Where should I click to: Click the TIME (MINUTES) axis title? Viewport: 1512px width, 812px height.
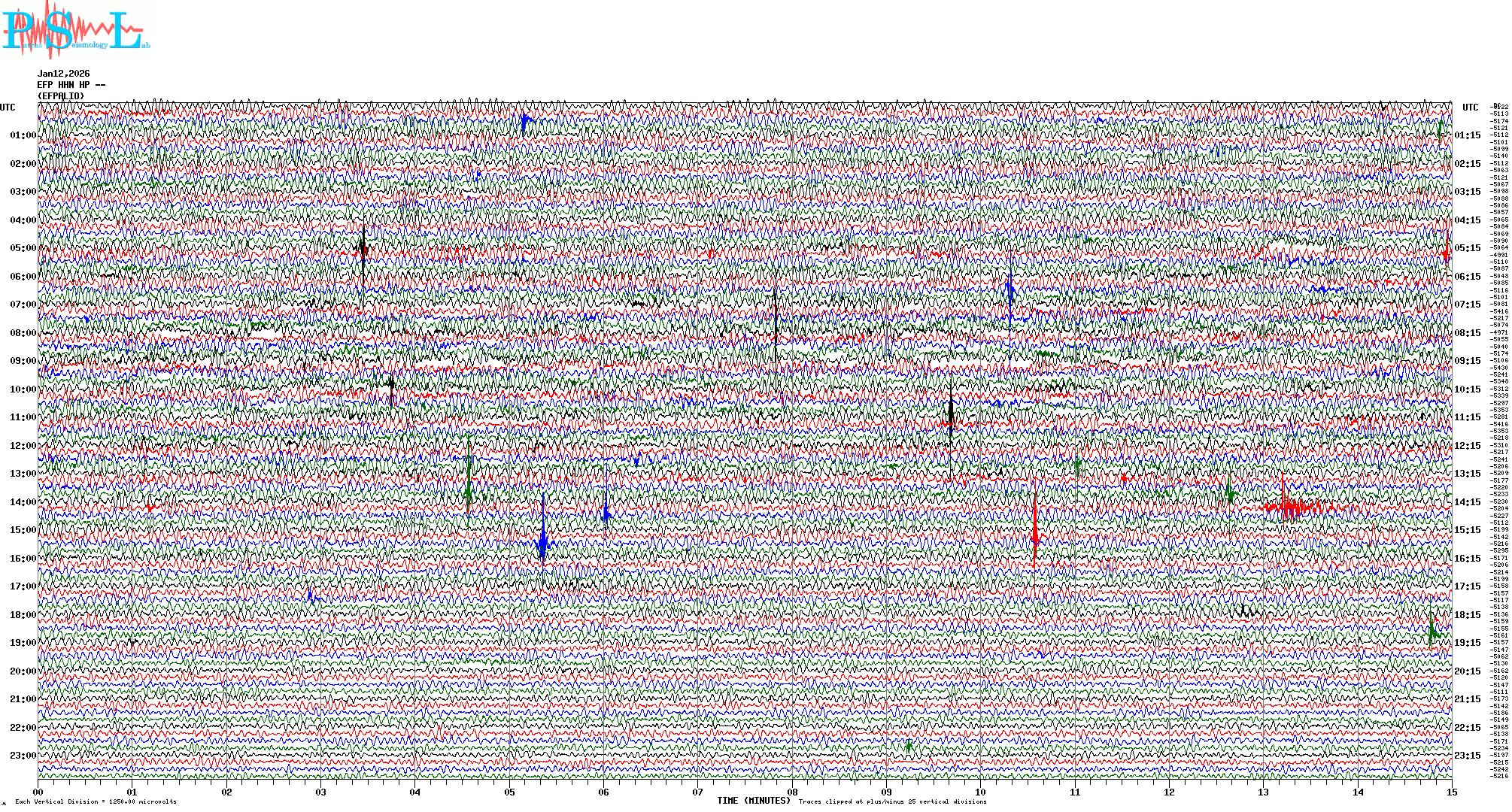click(754, 801)
